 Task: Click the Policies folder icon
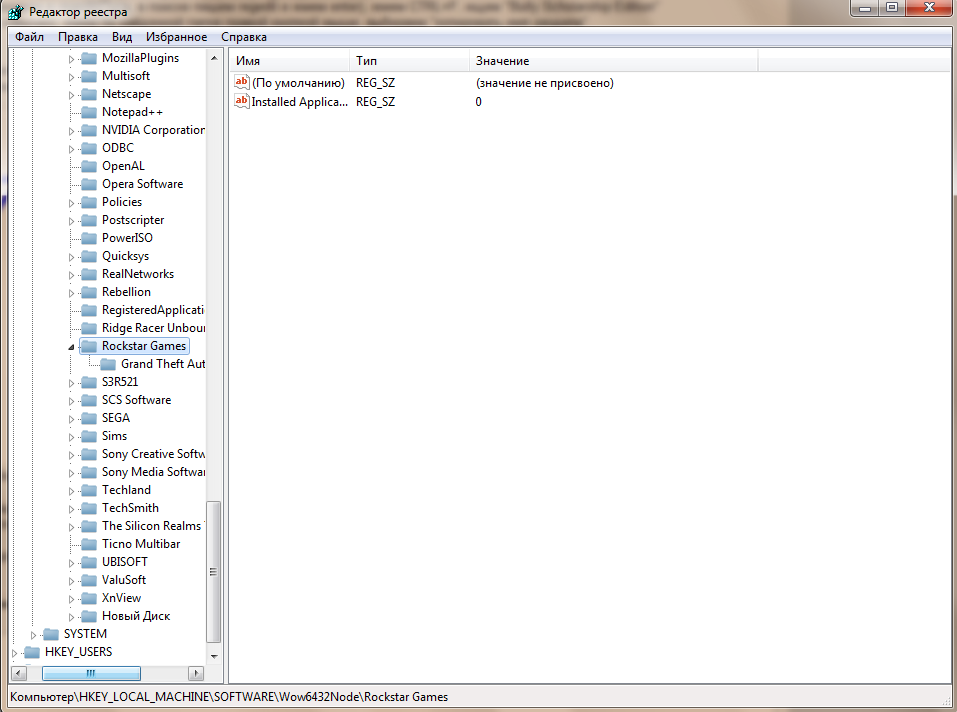tap(89, 202)
